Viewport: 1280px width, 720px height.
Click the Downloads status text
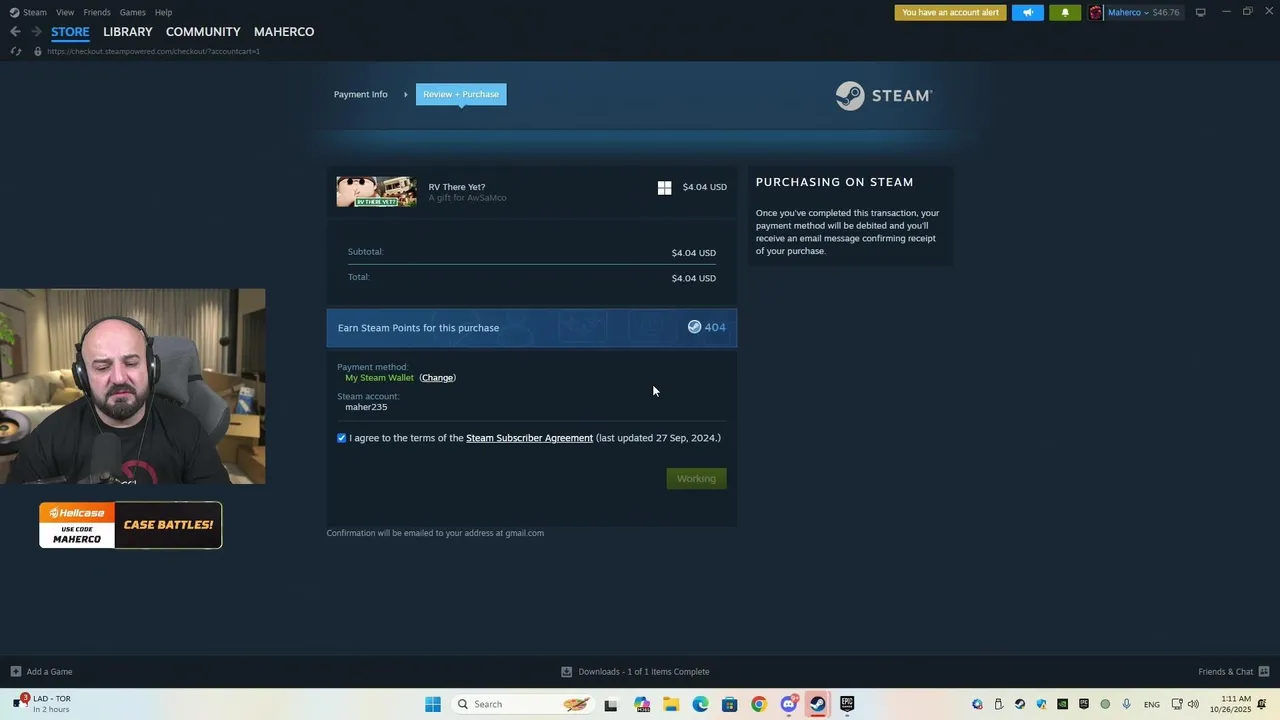pyautogui.click(x=644, y=672)
